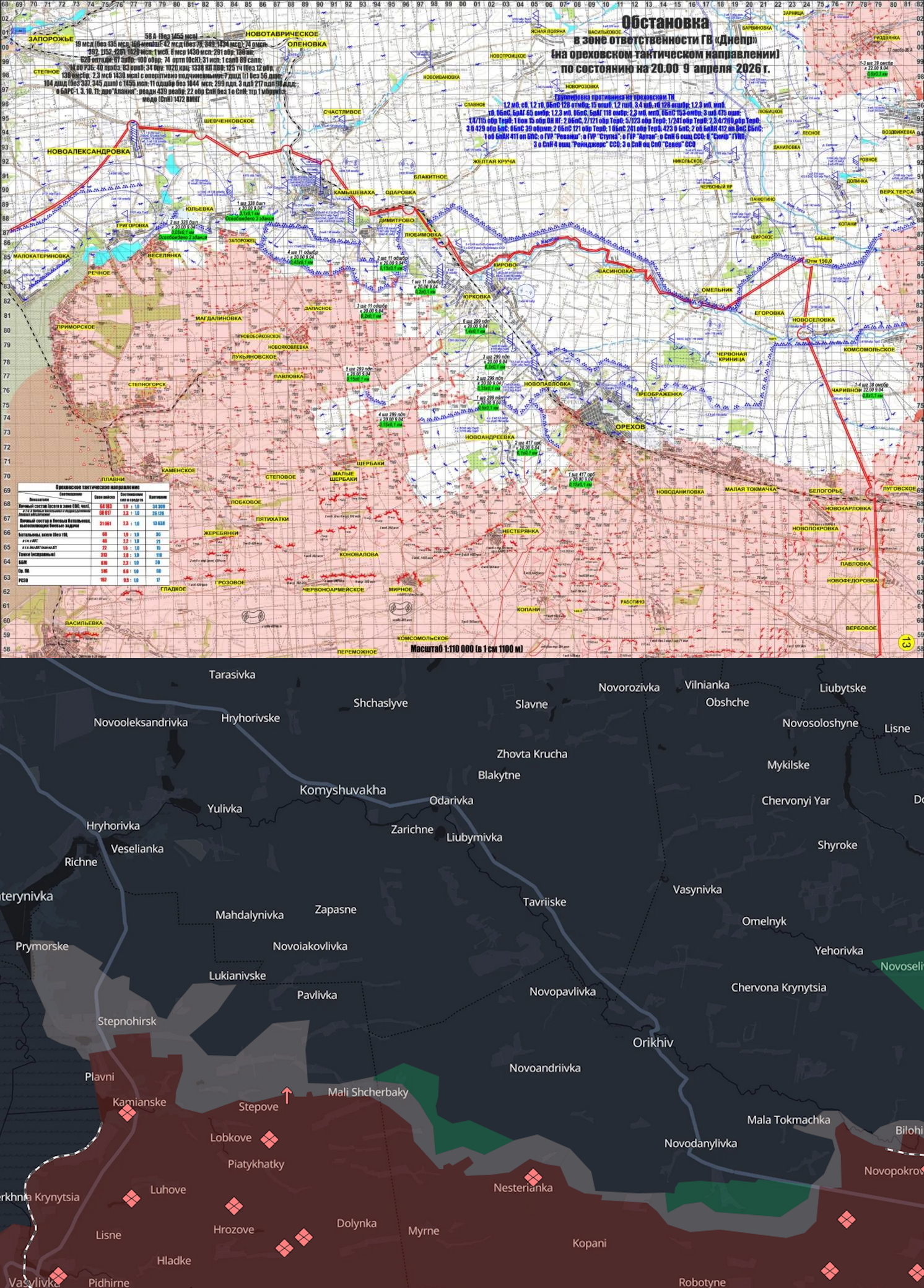Select the Komyshuvakha label on dark map
Screen dimensions: 924x1288
coord(342,790)
